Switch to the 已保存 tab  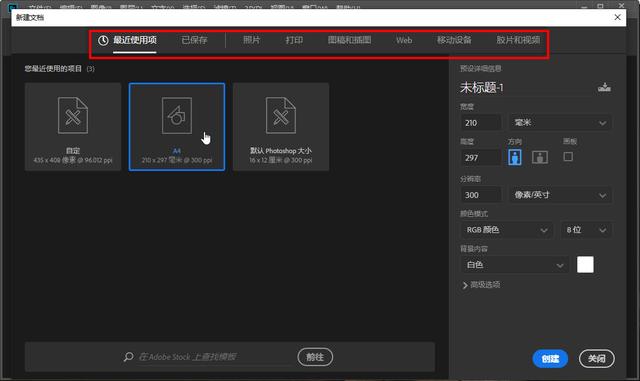click(194, 40)
